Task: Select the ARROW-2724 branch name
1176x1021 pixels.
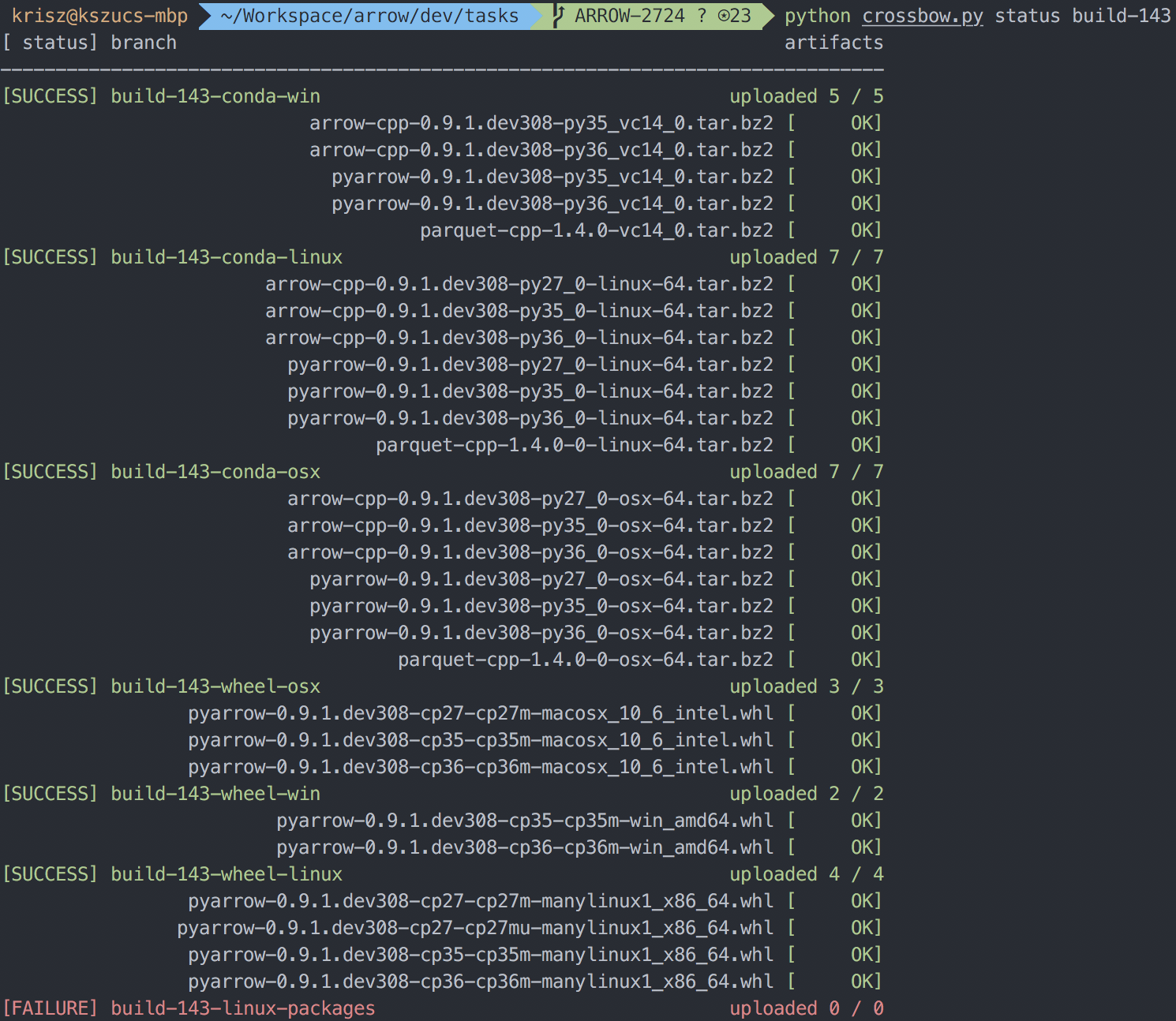Action: point(629,16)
